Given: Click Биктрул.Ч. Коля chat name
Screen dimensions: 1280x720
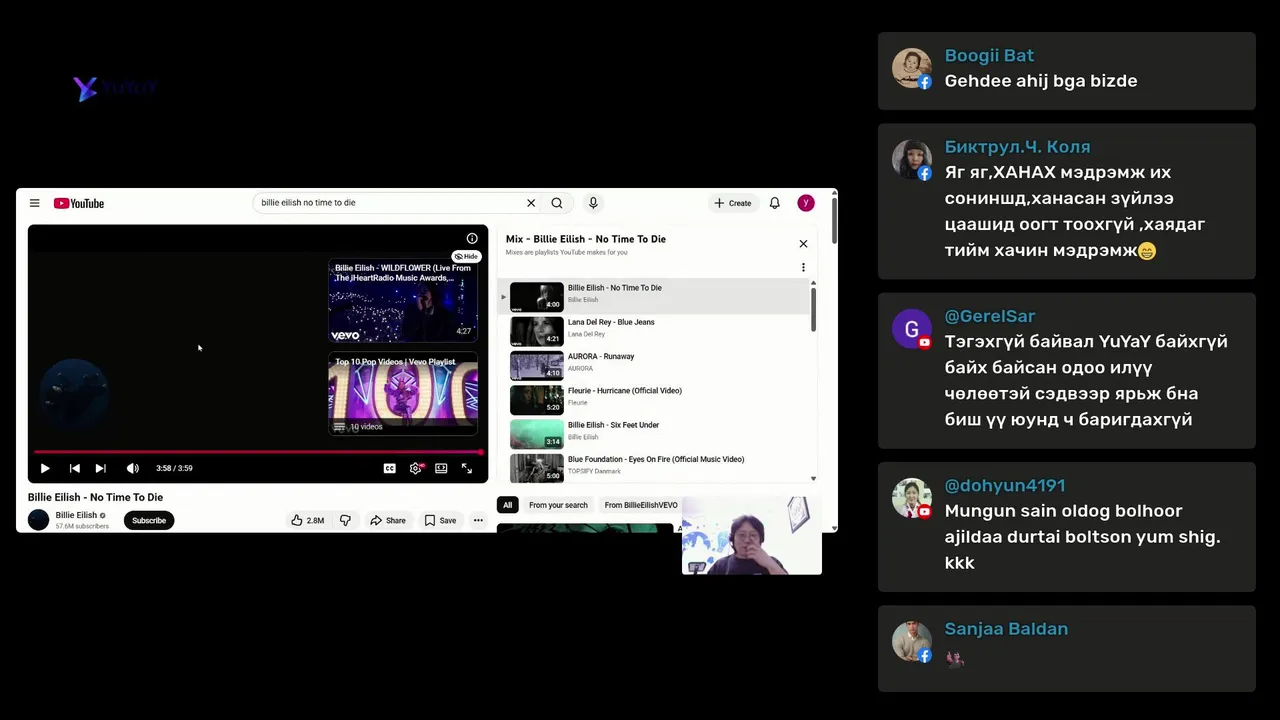Looking at the screenshot, I should [x=1017, y=147].
